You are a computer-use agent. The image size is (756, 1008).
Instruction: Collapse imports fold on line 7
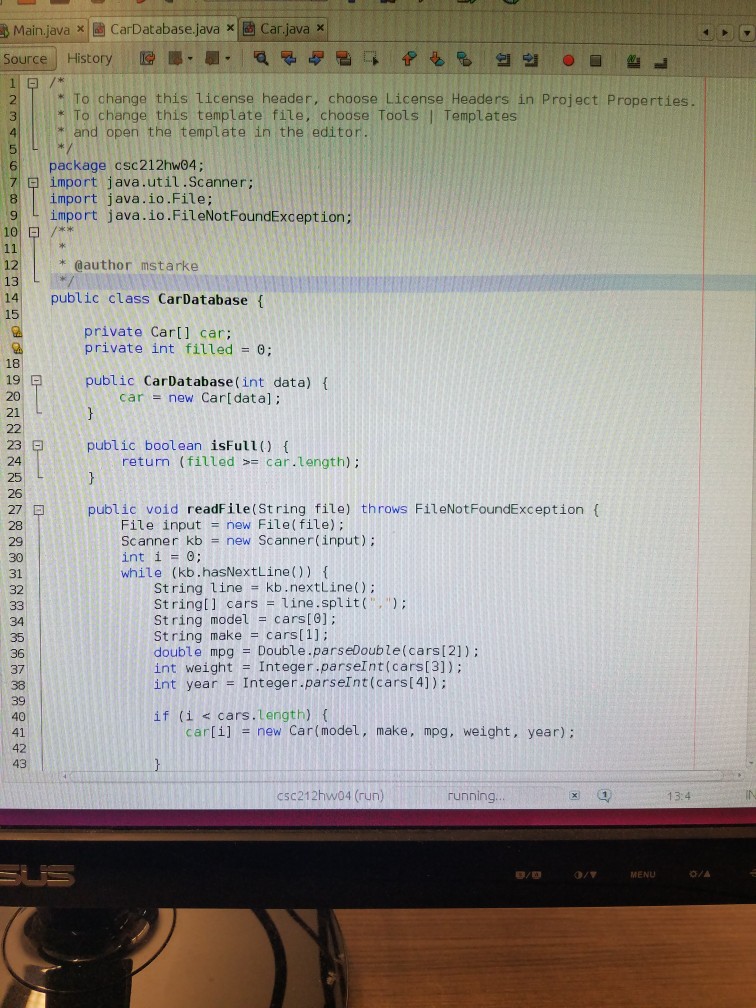point(33,182)
